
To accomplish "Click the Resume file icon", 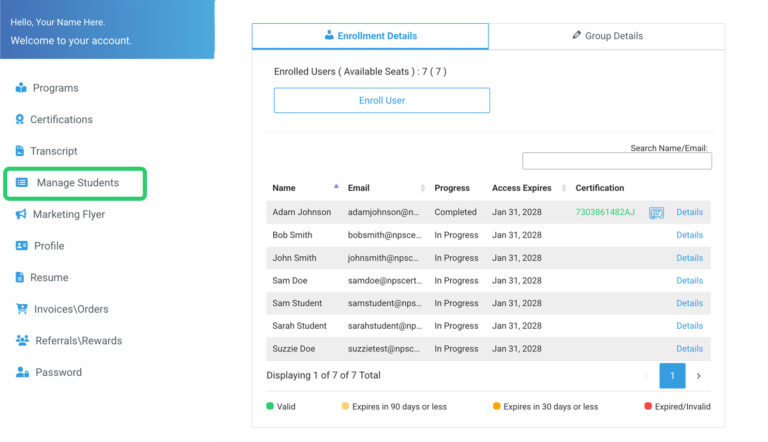I will tap(20, 277).
